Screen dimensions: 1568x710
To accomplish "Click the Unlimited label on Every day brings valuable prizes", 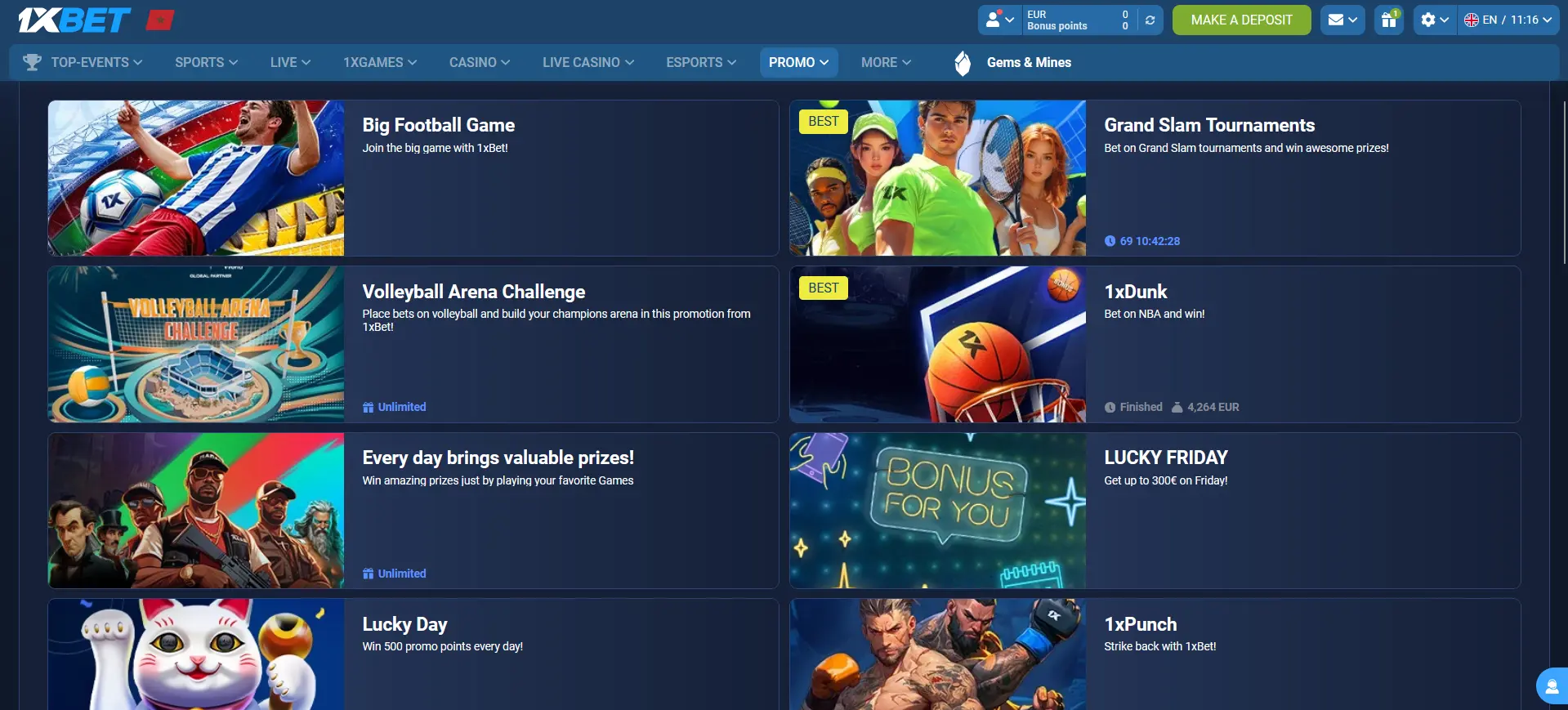I will [402, 574].
